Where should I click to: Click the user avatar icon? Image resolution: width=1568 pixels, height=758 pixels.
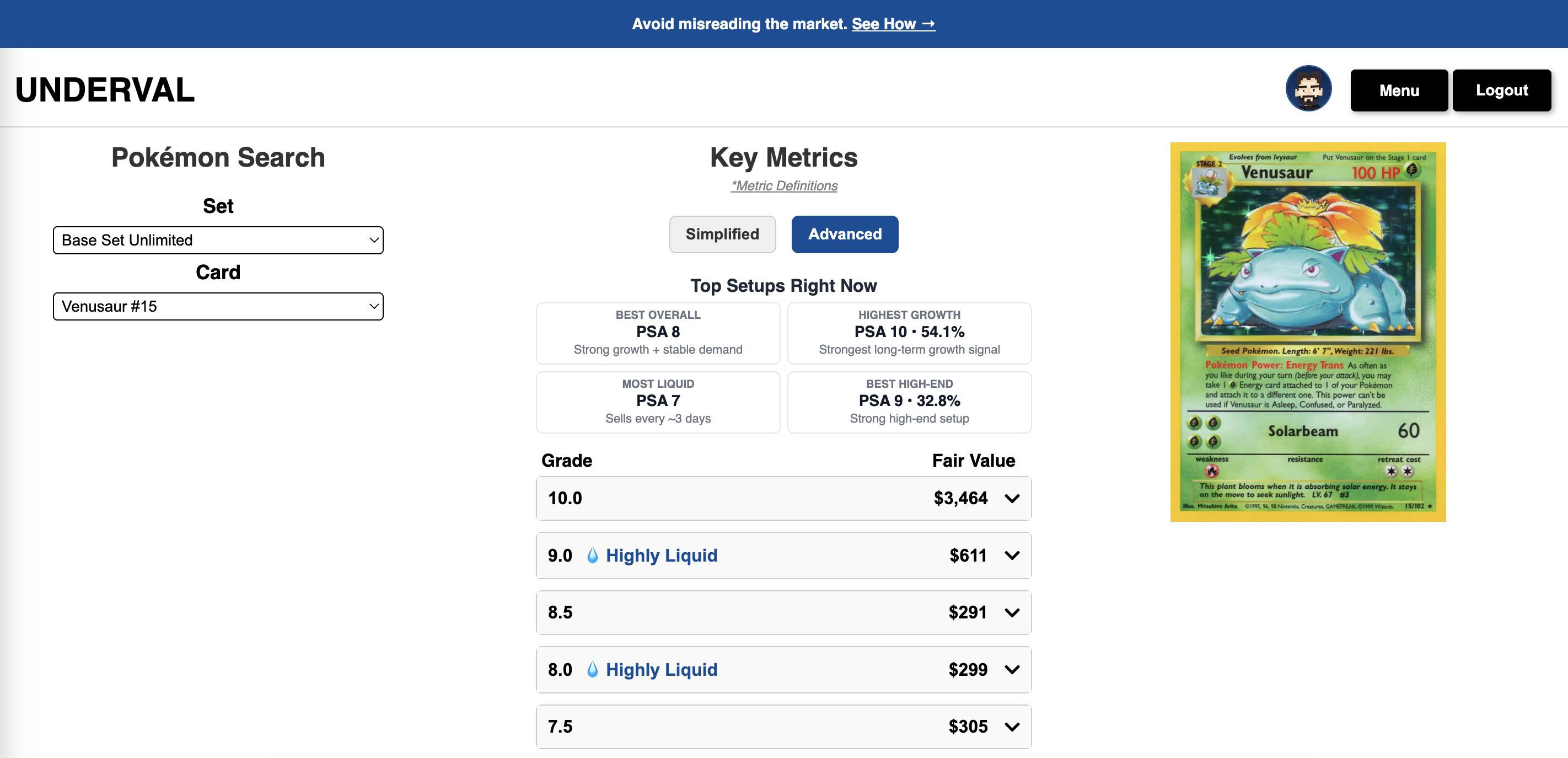click(x=1308, y=89)
